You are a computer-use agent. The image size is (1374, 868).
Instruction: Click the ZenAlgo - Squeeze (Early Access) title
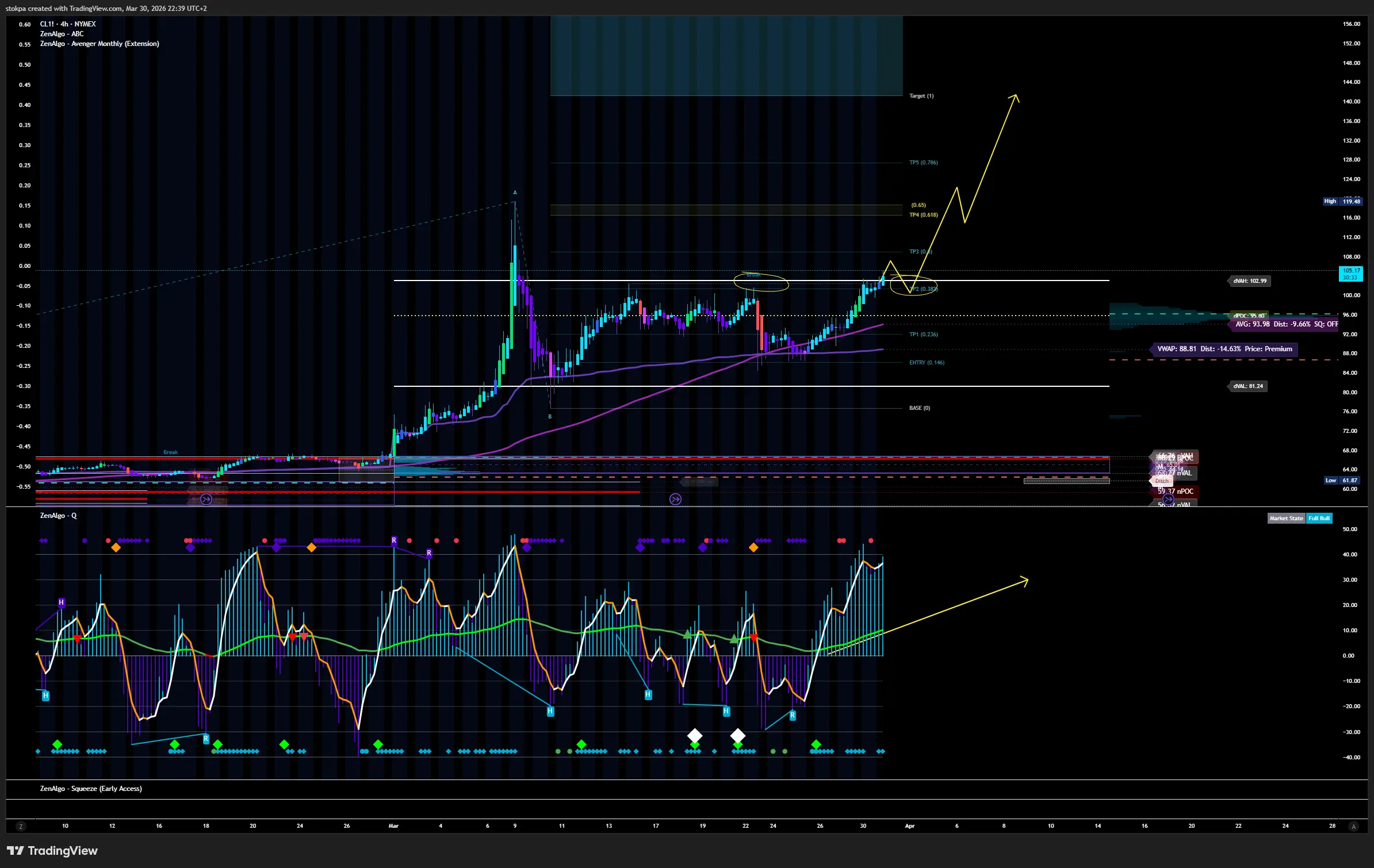pyautogui.click(x=91, y=789)
